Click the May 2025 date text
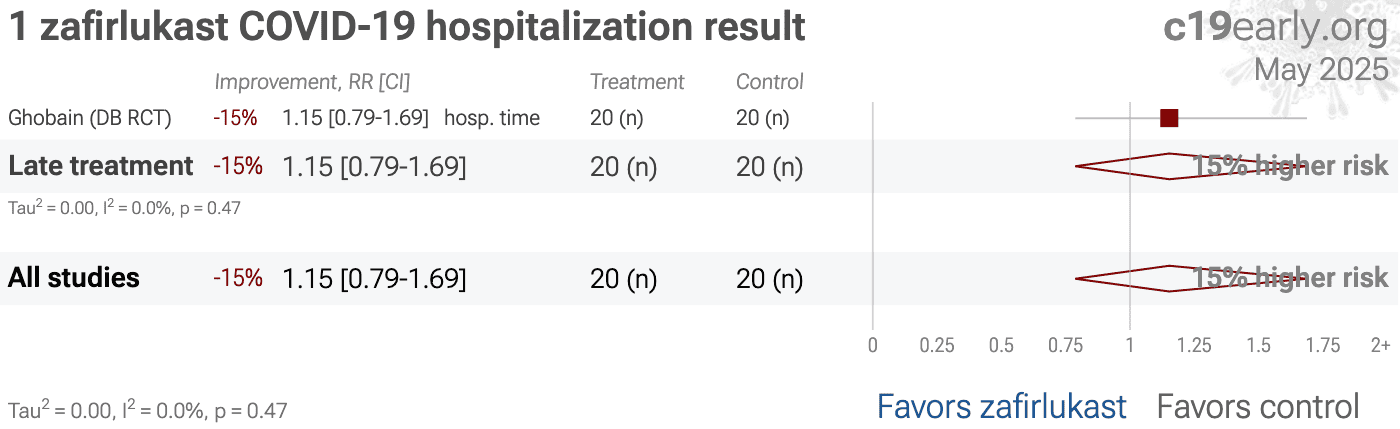This screenshot has height=429, width=1400. point(1321,69)
